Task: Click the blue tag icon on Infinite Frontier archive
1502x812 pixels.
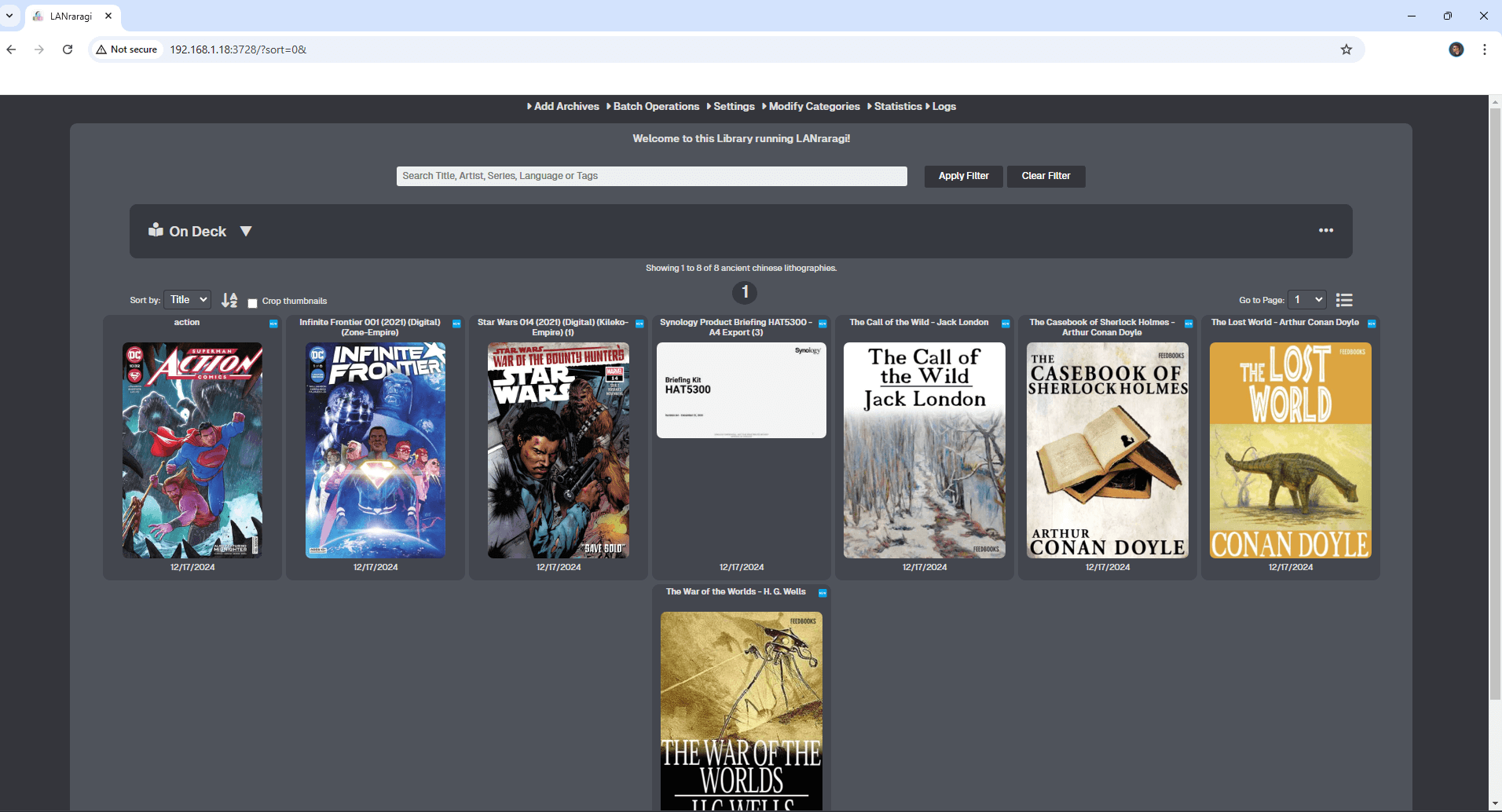Action: point(456,324)
